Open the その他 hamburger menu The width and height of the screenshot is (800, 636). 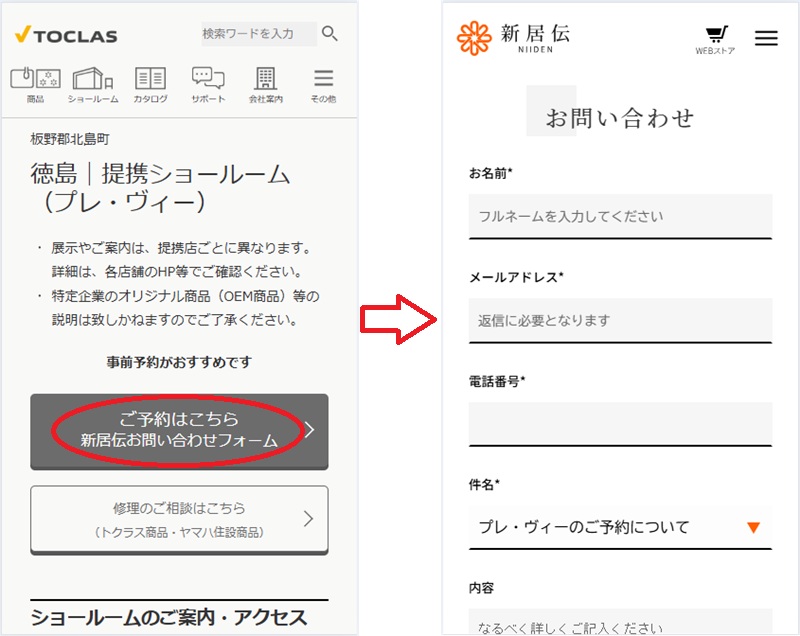point(323,85)
